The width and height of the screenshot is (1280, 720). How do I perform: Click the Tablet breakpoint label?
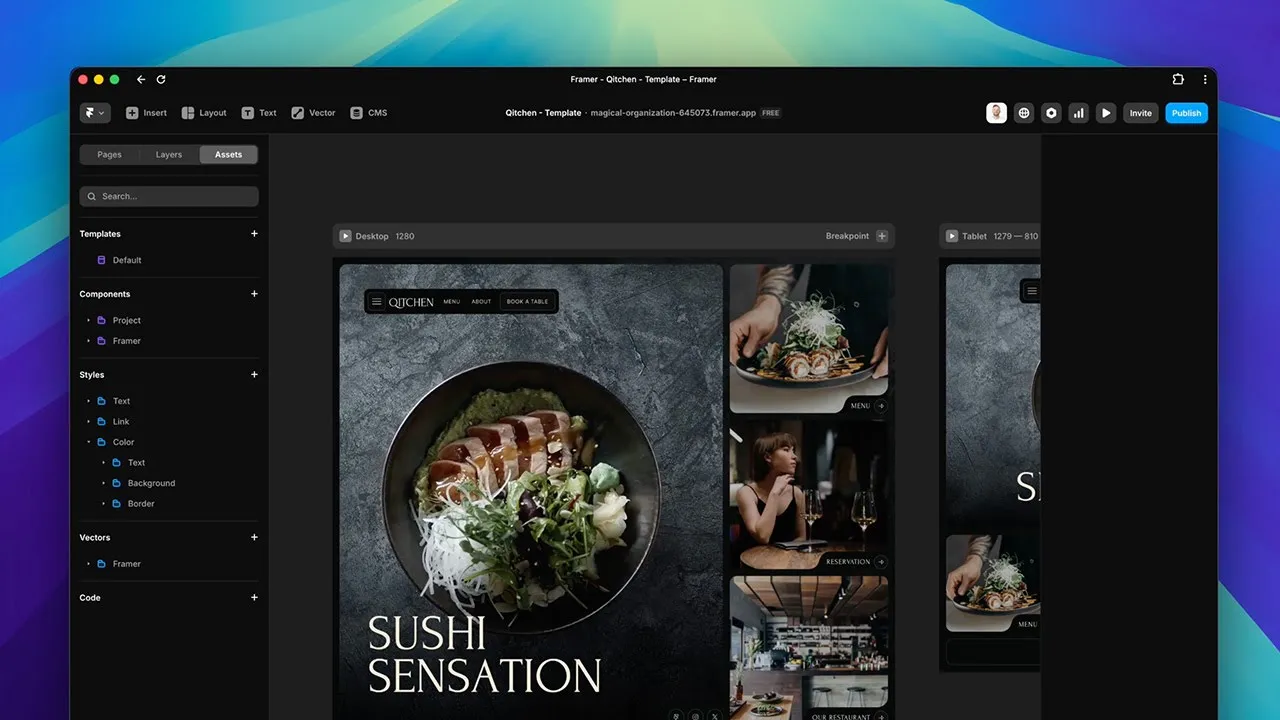point(974,236)
